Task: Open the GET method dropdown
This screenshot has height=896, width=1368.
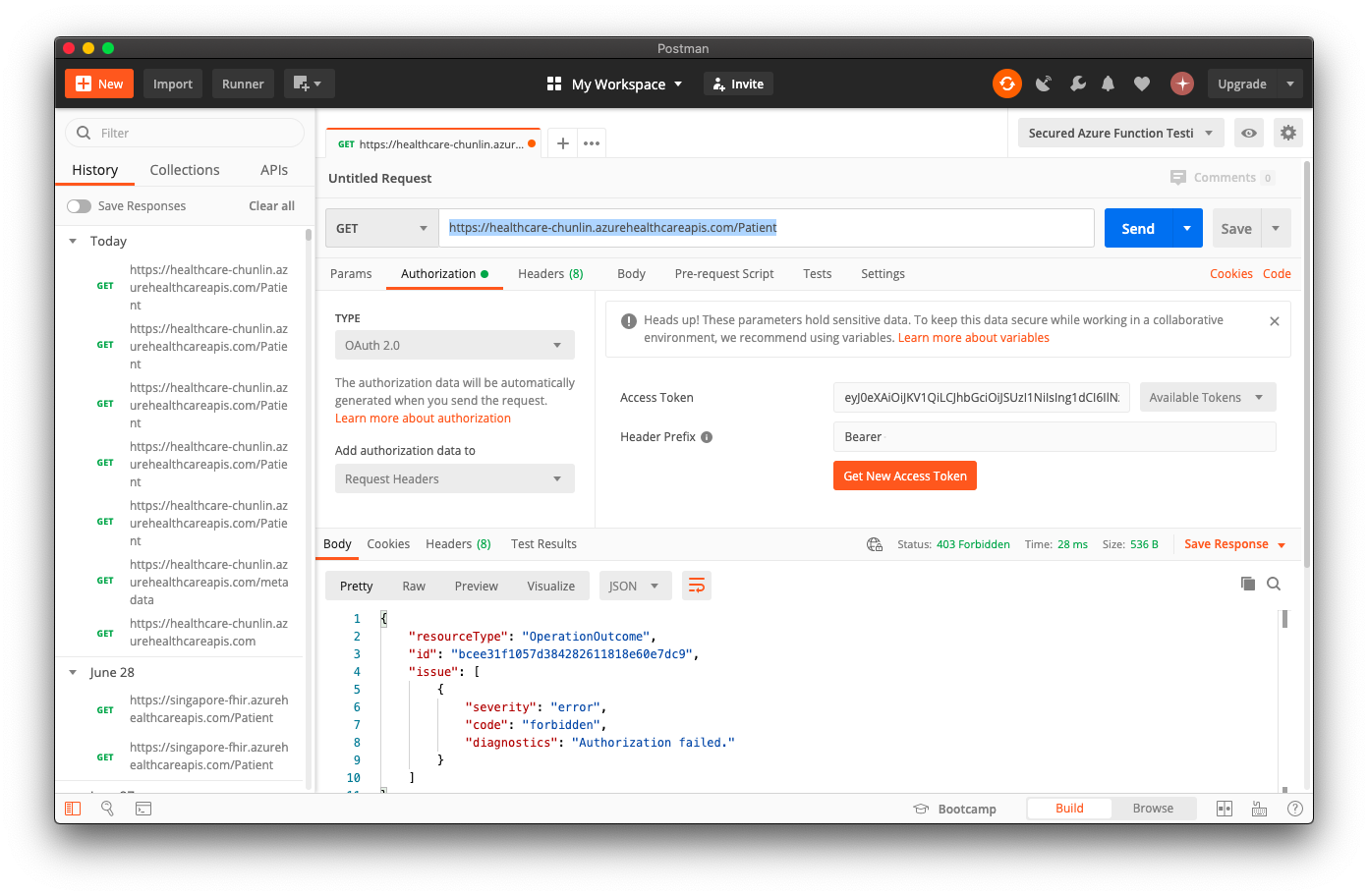Action: [x=381, y=228]
